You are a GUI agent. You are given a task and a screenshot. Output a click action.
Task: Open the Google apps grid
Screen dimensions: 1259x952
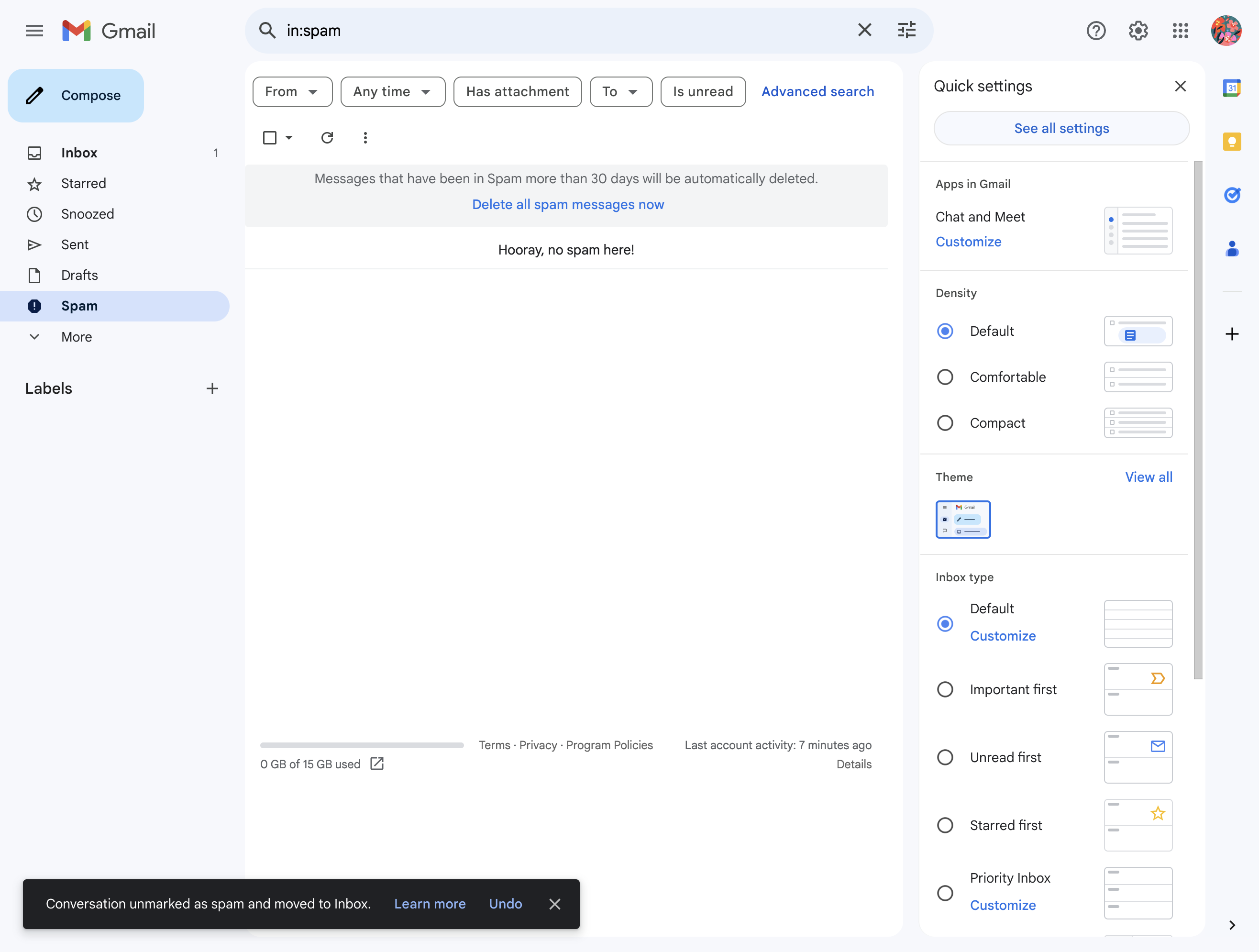[1180, 31]
